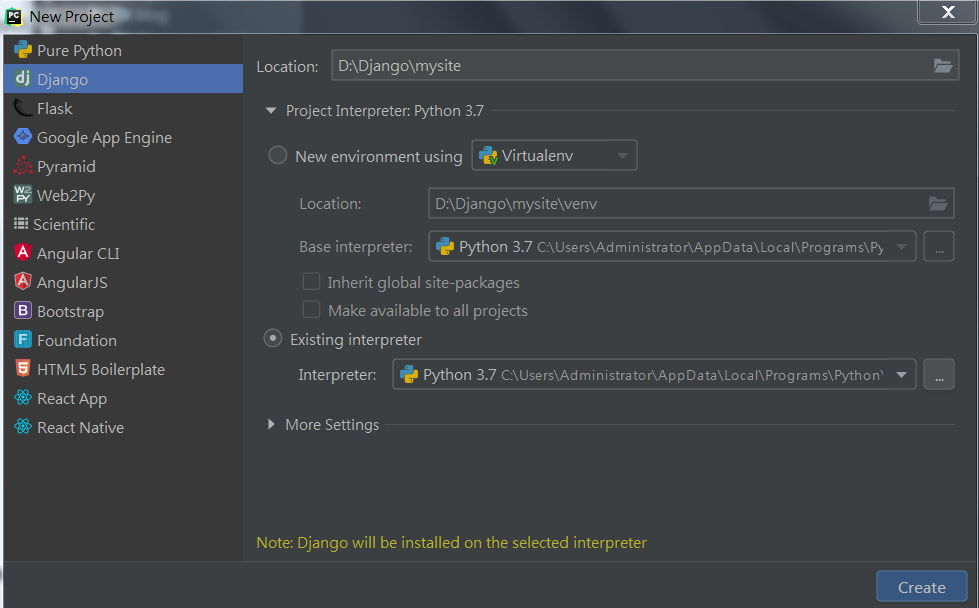This screenshot has height=608, width=979.
Task: Click the Web2Py icon
Action: (22, 195)
